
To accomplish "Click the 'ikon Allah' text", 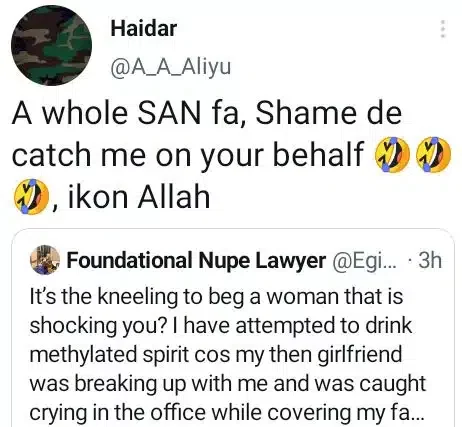I will [139, 197].
